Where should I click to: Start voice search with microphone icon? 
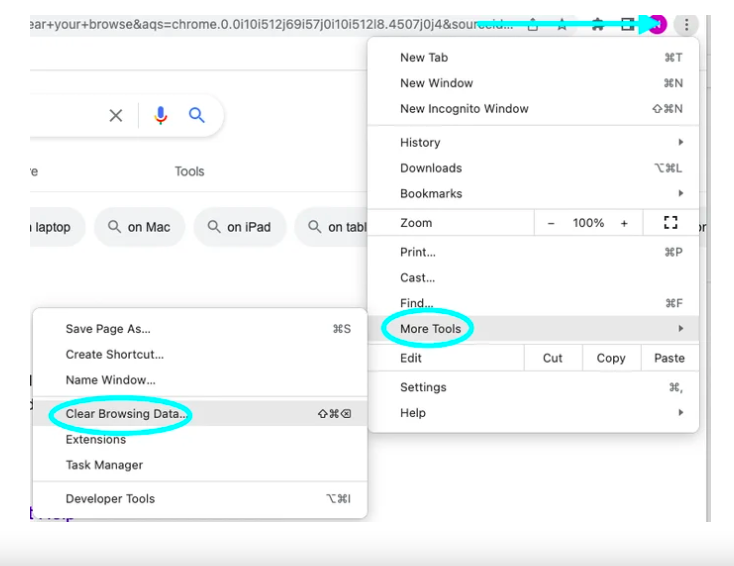[x=161, y=115]
